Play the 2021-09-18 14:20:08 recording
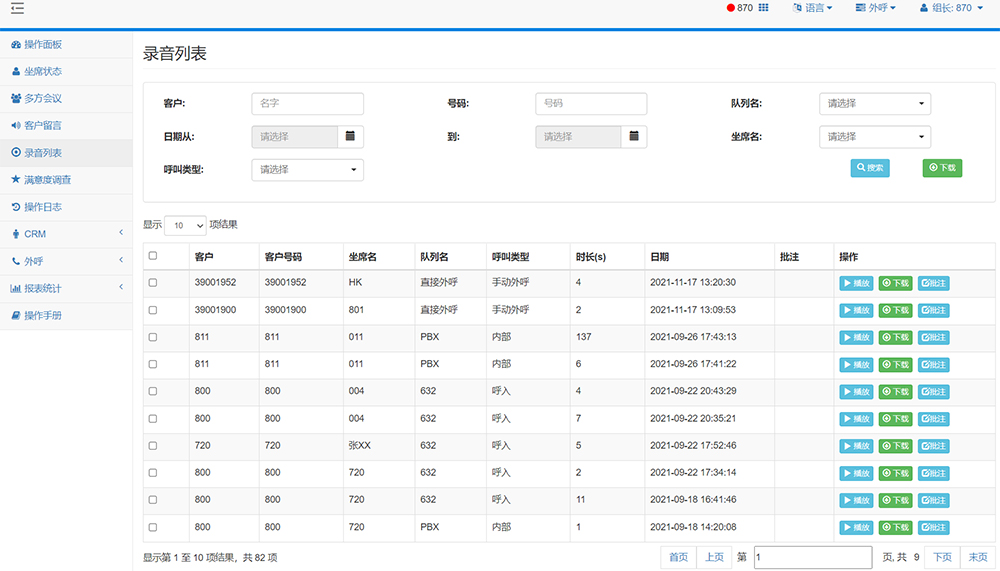The height and width of the screenshot is (571, 1000). [x=856, y=528]
